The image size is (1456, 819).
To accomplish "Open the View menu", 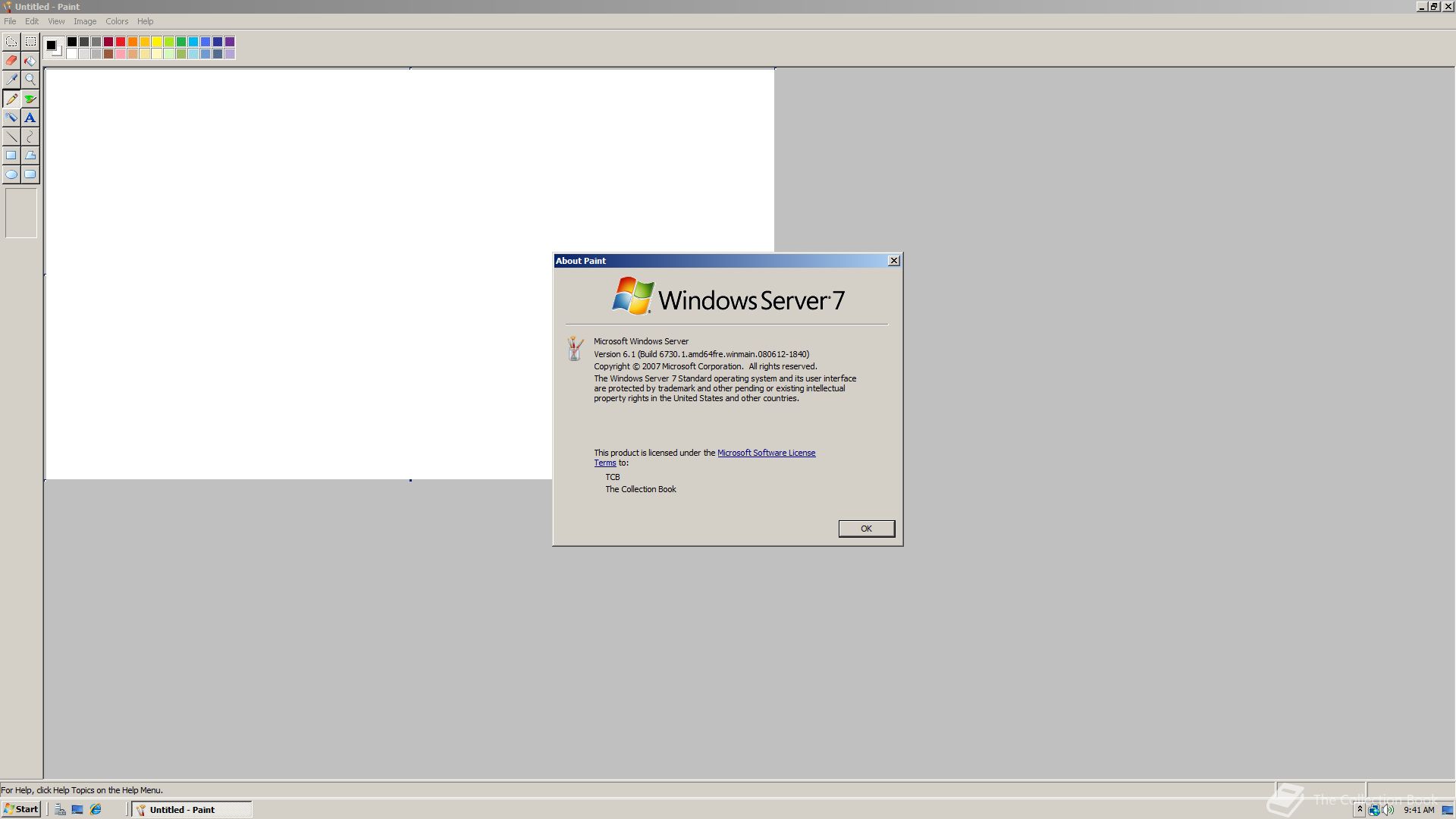I will pos(56,21).
